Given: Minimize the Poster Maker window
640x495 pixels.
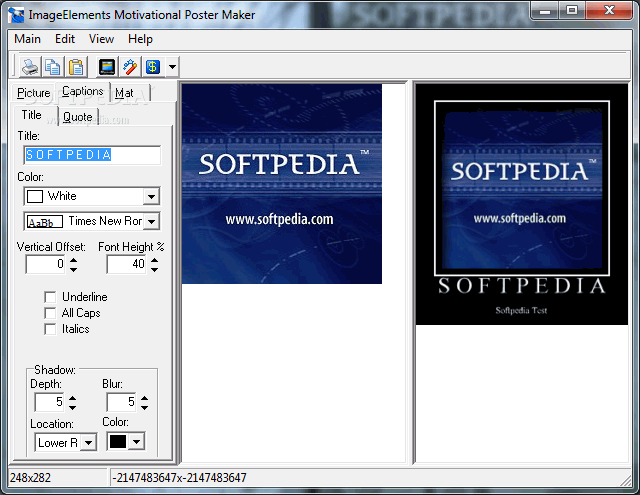Looking at the screenshot, I should [x=544, y=11].
